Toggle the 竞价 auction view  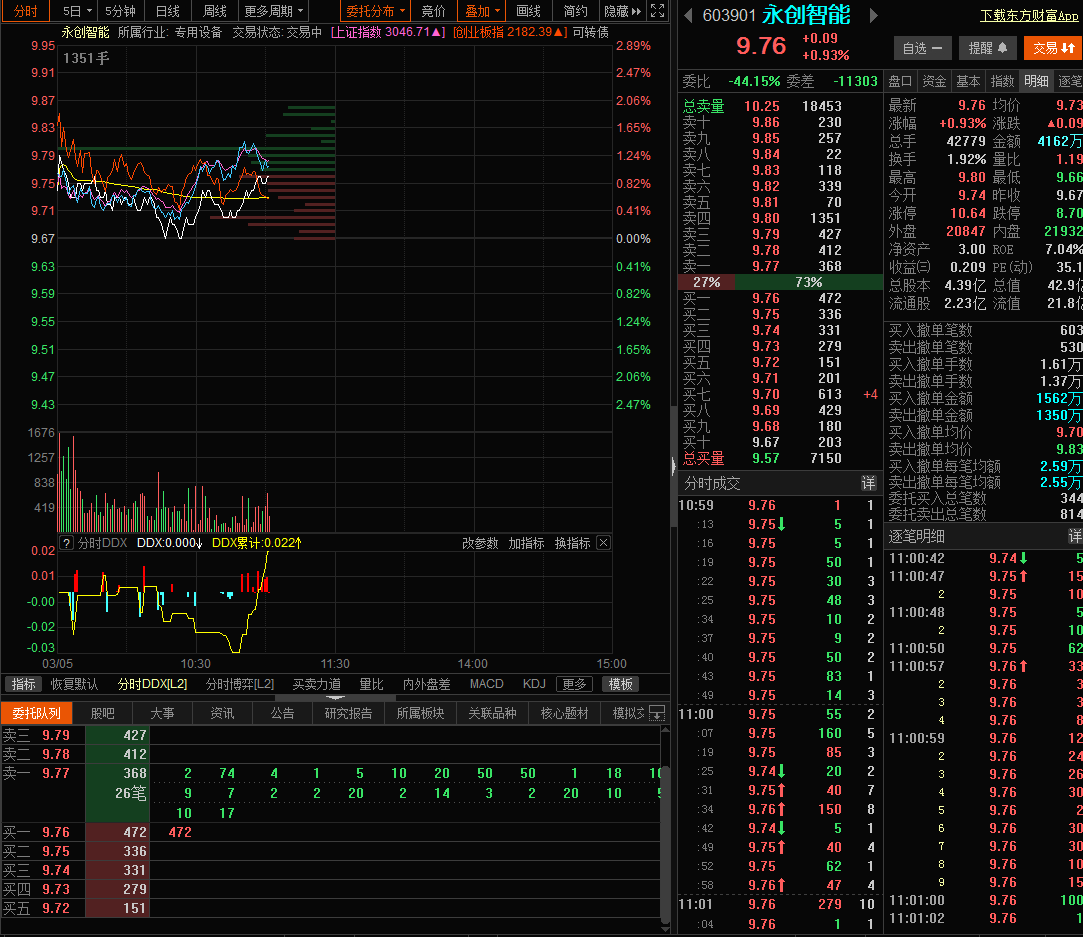pos(434,11)
